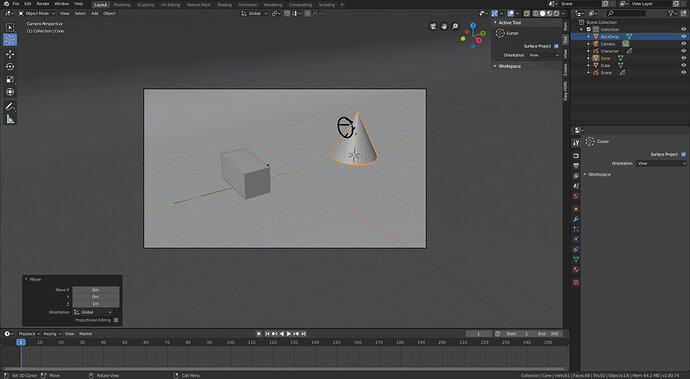
Task: Click the pan view hand icon
Action: tap(444, 26)
